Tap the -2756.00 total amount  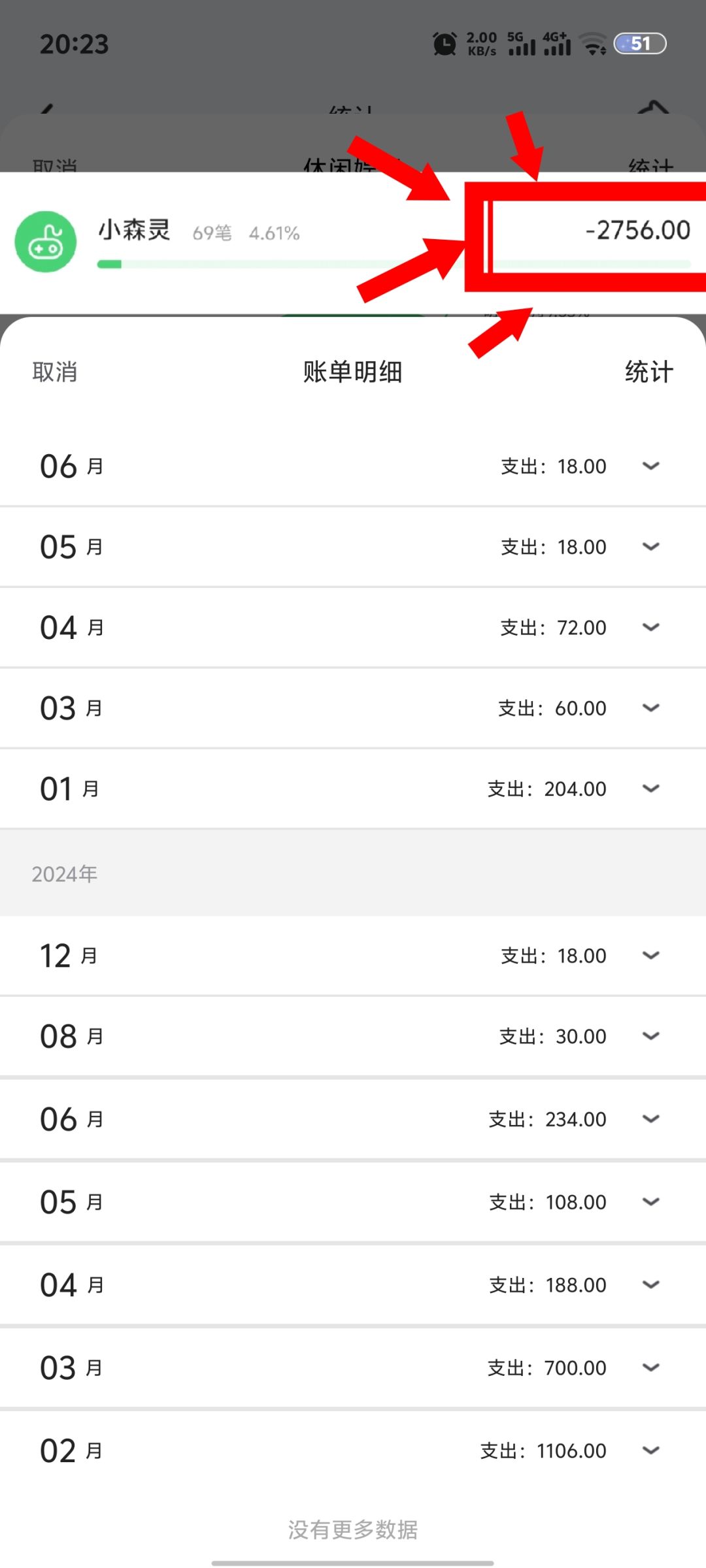point(638,230)
